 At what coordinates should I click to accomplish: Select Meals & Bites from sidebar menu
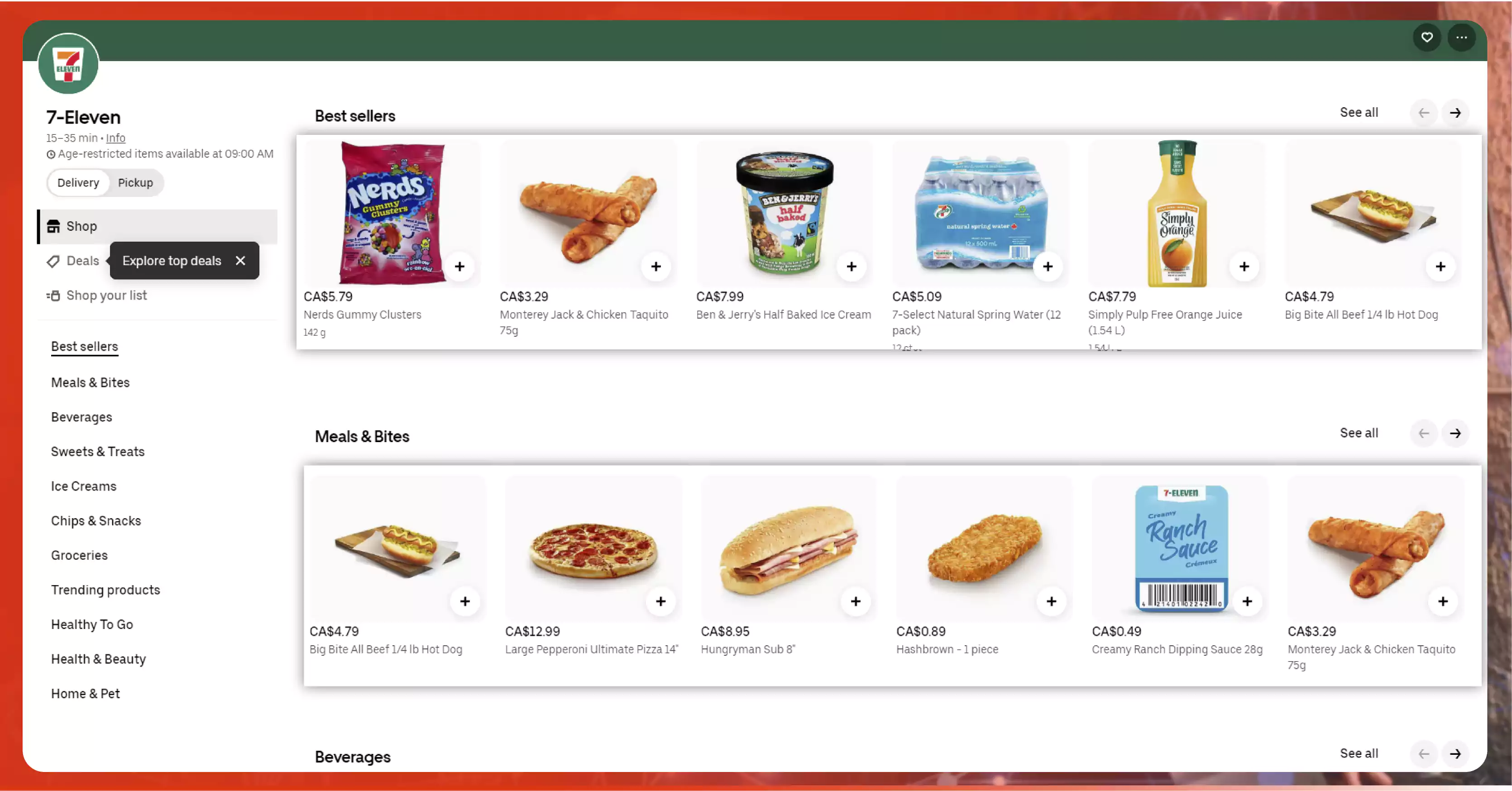(x=91, y=381)
